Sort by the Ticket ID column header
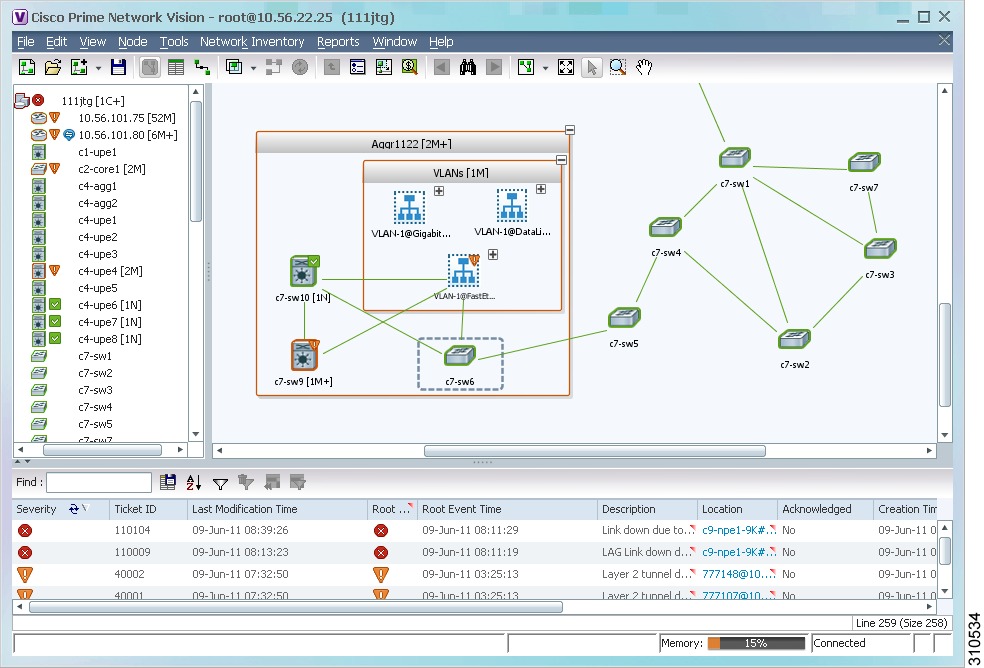984x668 pixels. [x=149, y=509]
